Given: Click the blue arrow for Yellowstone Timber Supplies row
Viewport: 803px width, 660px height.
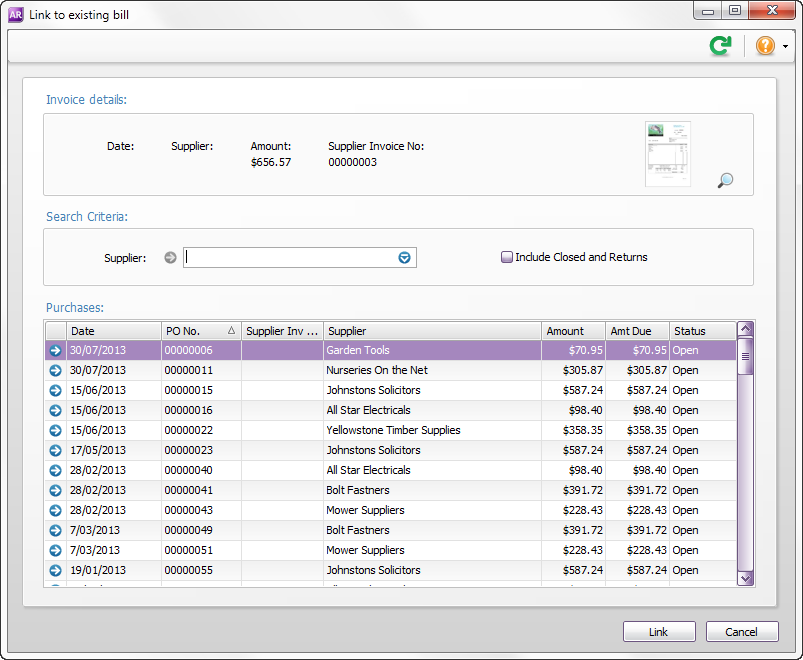Looking at the screenshot, I should (x=56, y=431).
